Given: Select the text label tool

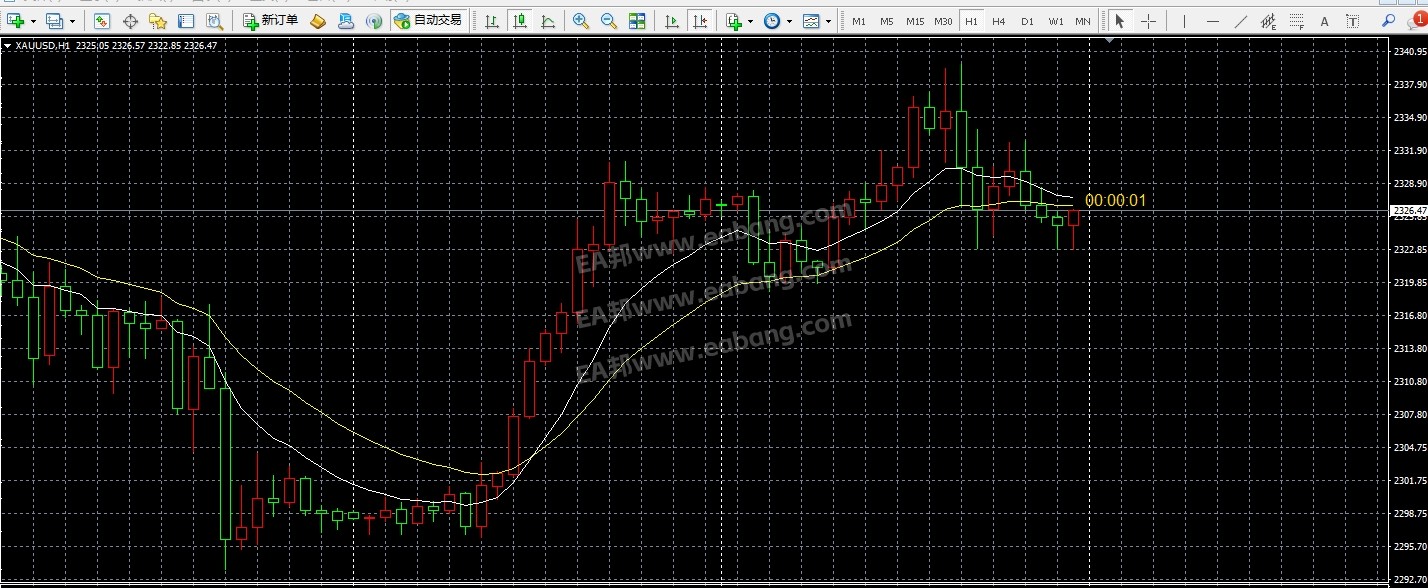Looking at the screenshot, I should tap(1352, 21).
